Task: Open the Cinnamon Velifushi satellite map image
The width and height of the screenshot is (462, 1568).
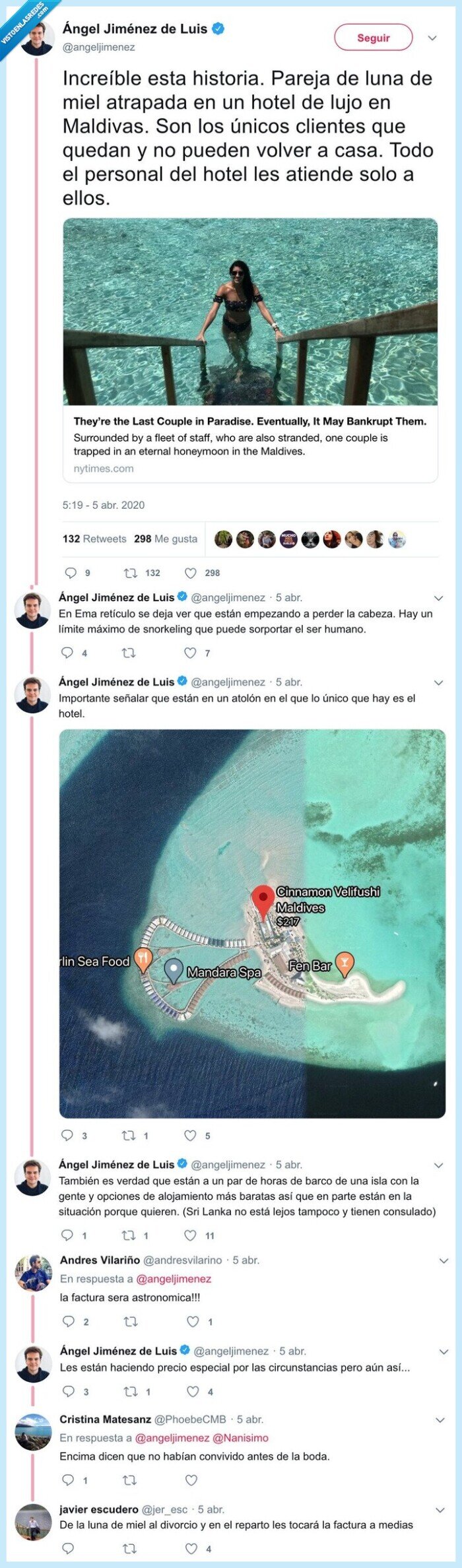Action: 252,923
